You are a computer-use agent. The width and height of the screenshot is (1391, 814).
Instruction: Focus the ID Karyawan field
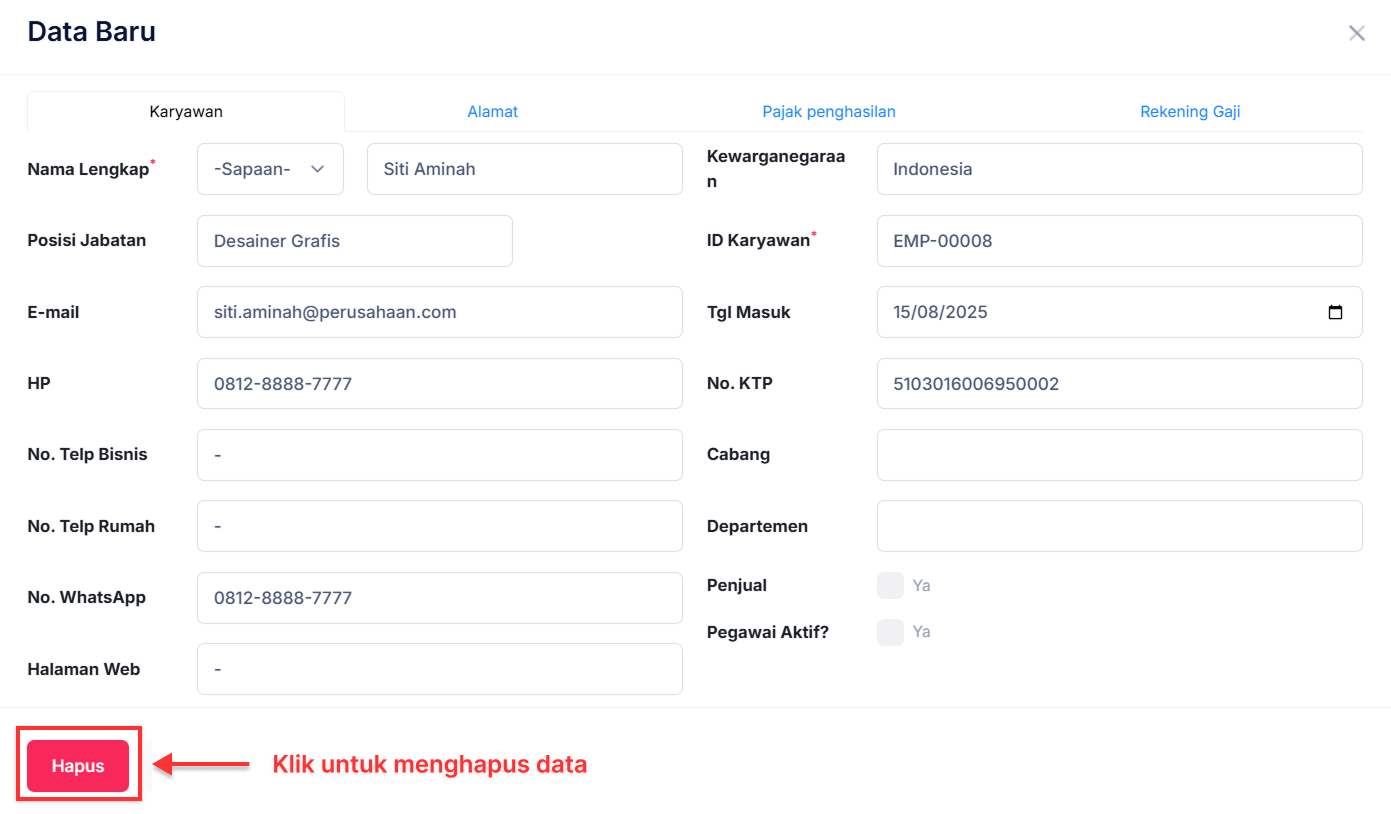1119,241
